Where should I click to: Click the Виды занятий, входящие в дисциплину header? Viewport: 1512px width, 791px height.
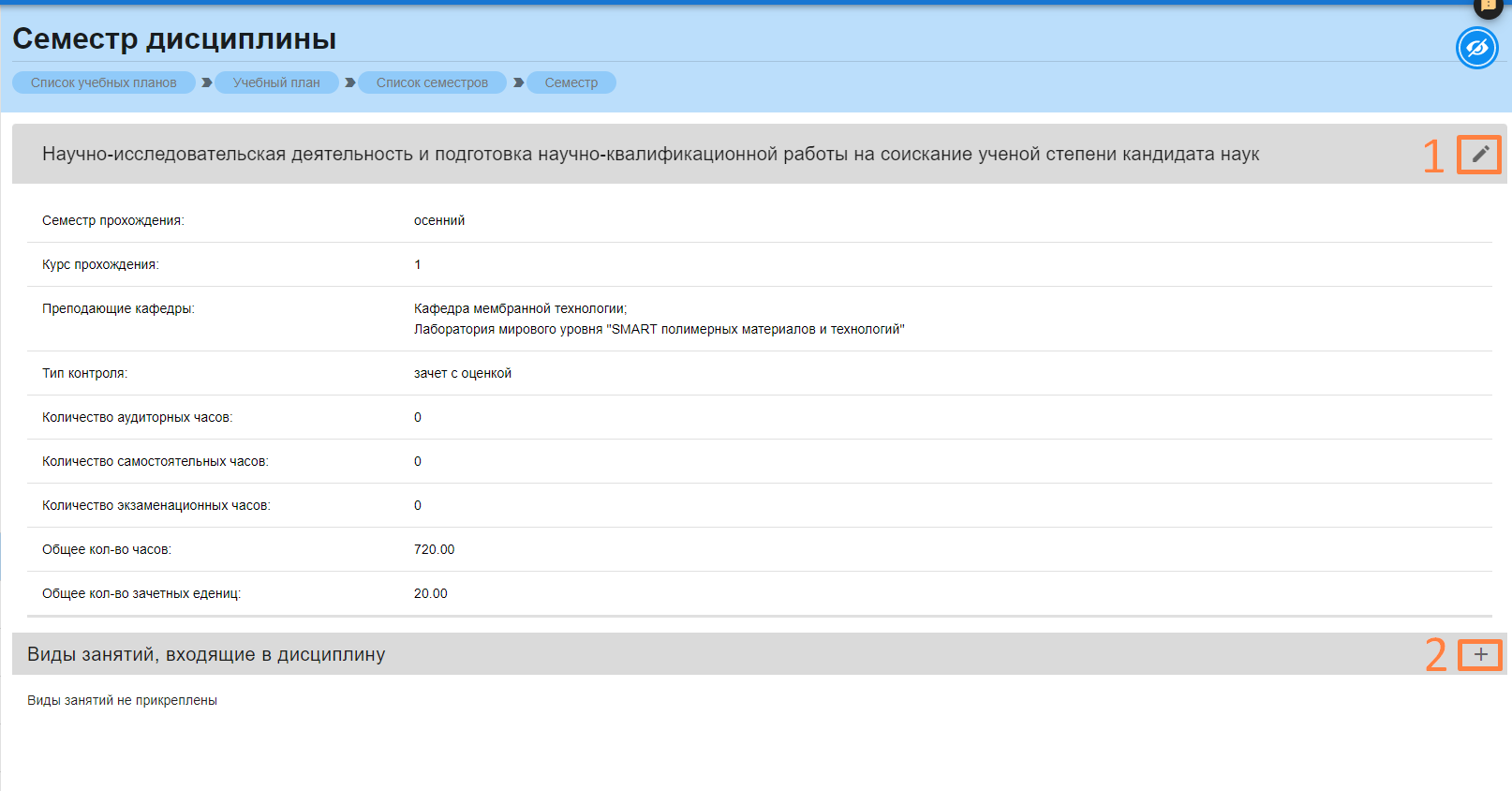tap(206, 655)
